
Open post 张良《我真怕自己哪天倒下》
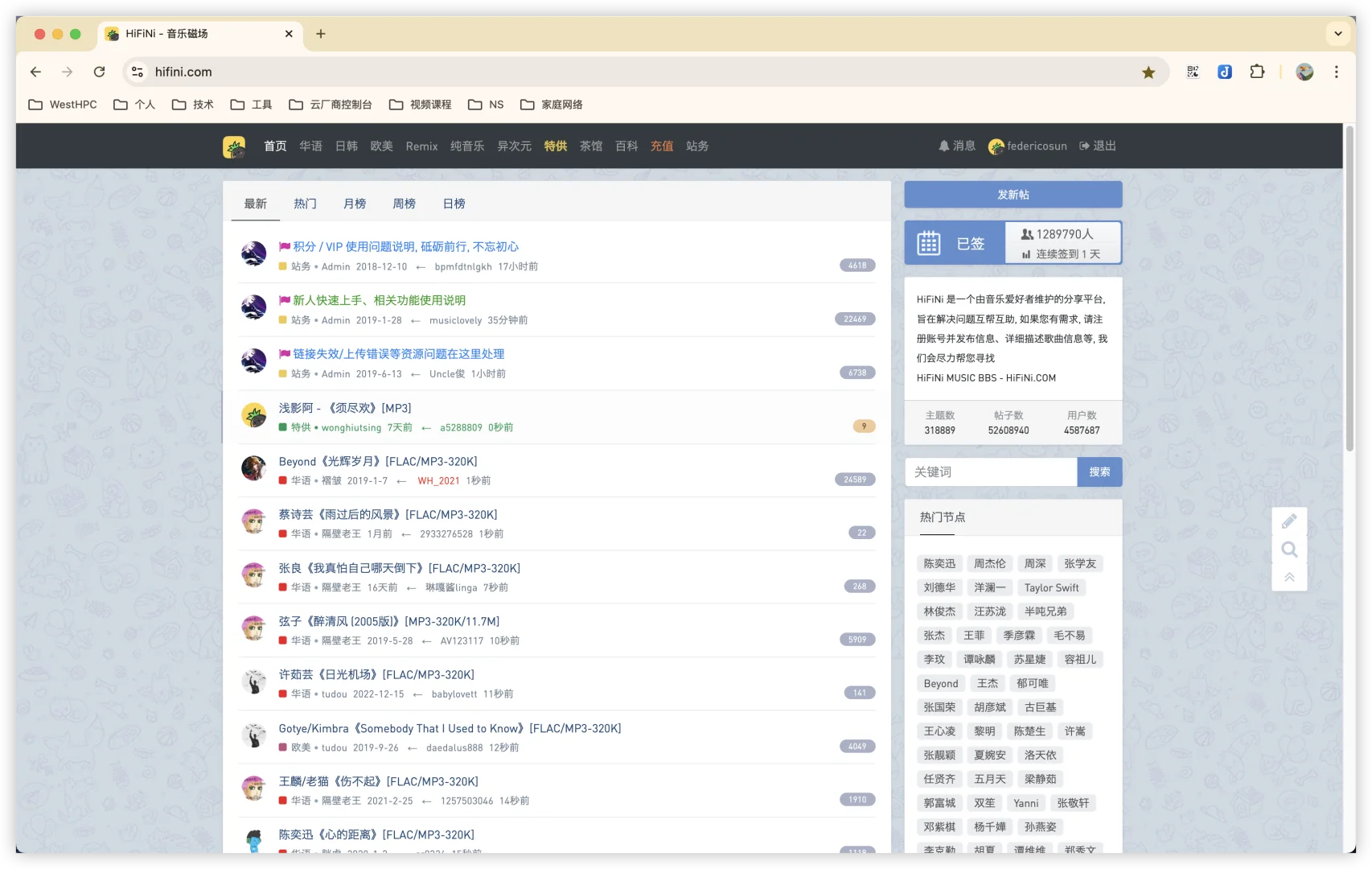[x=400, y=568]
